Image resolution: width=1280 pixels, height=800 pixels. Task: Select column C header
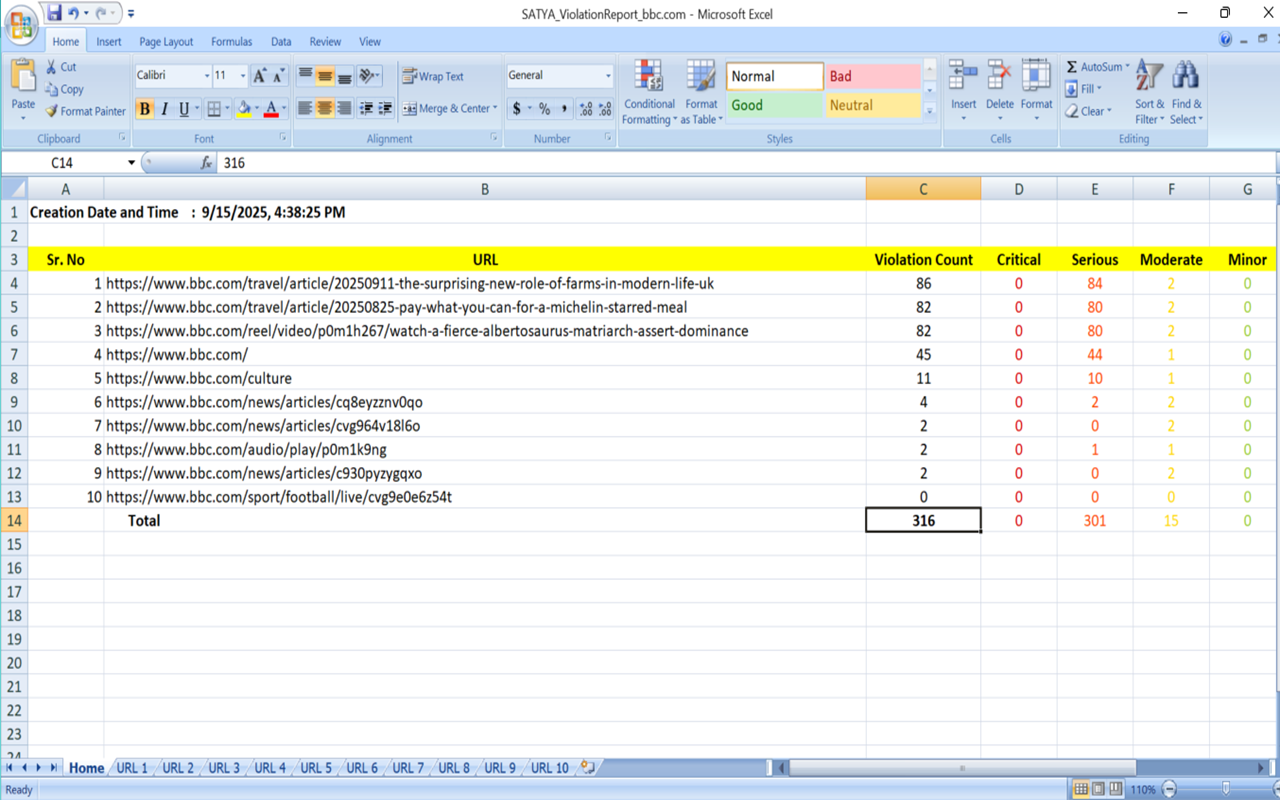tap(923, 189)
